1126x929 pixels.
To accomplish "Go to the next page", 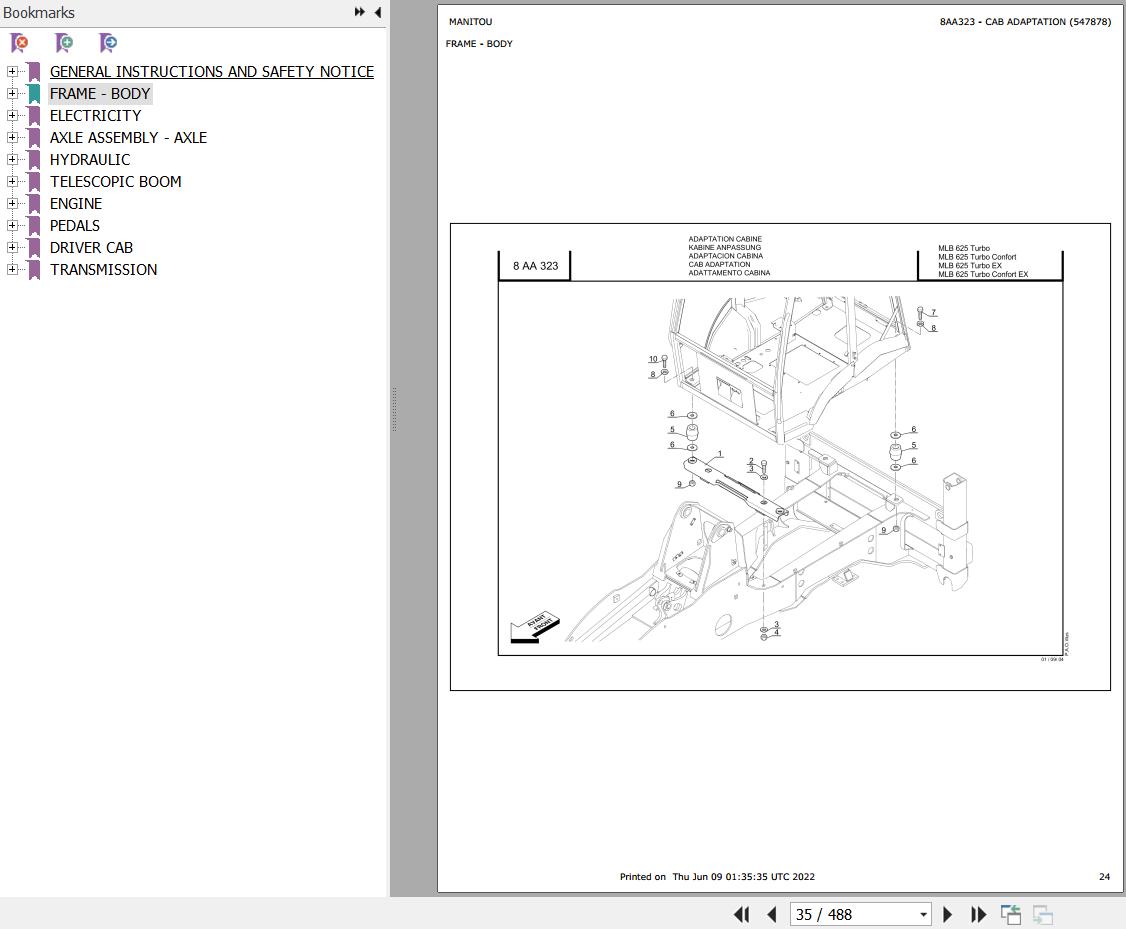I will click(947, 914).
